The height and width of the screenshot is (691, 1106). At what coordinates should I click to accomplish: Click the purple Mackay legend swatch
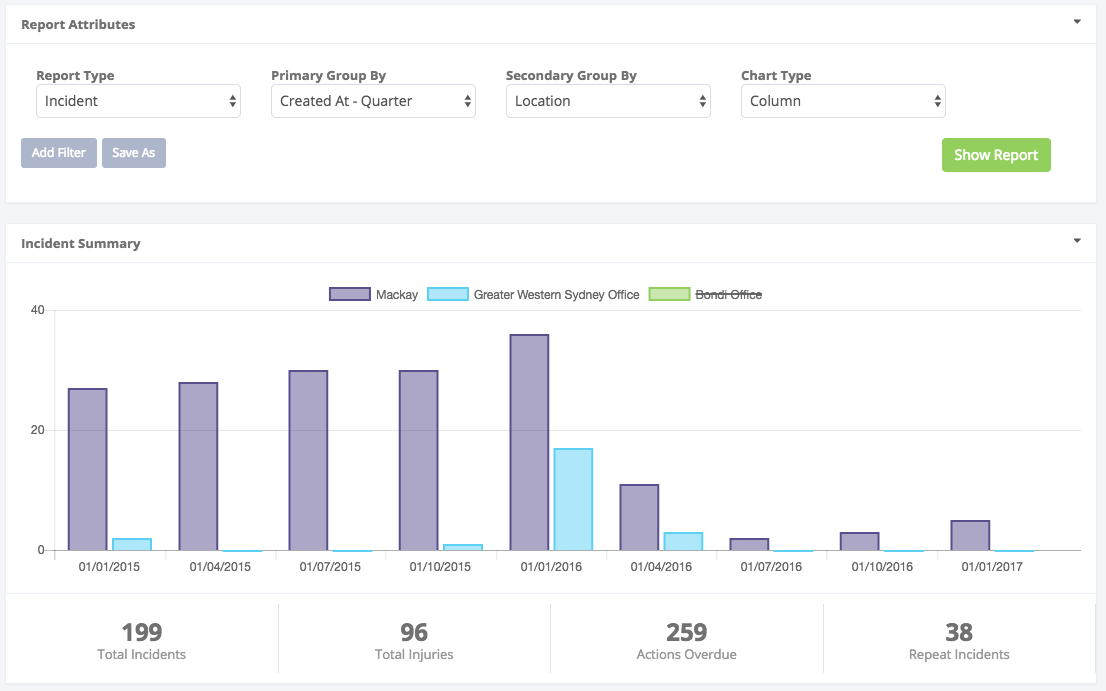[349, 294]
